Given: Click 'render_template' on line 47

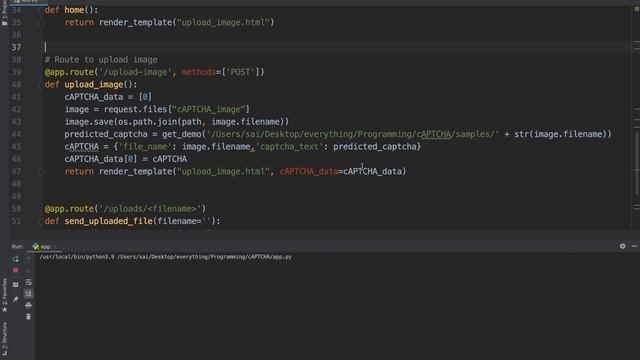Looking at the screenshot, I should coord(135,171).
